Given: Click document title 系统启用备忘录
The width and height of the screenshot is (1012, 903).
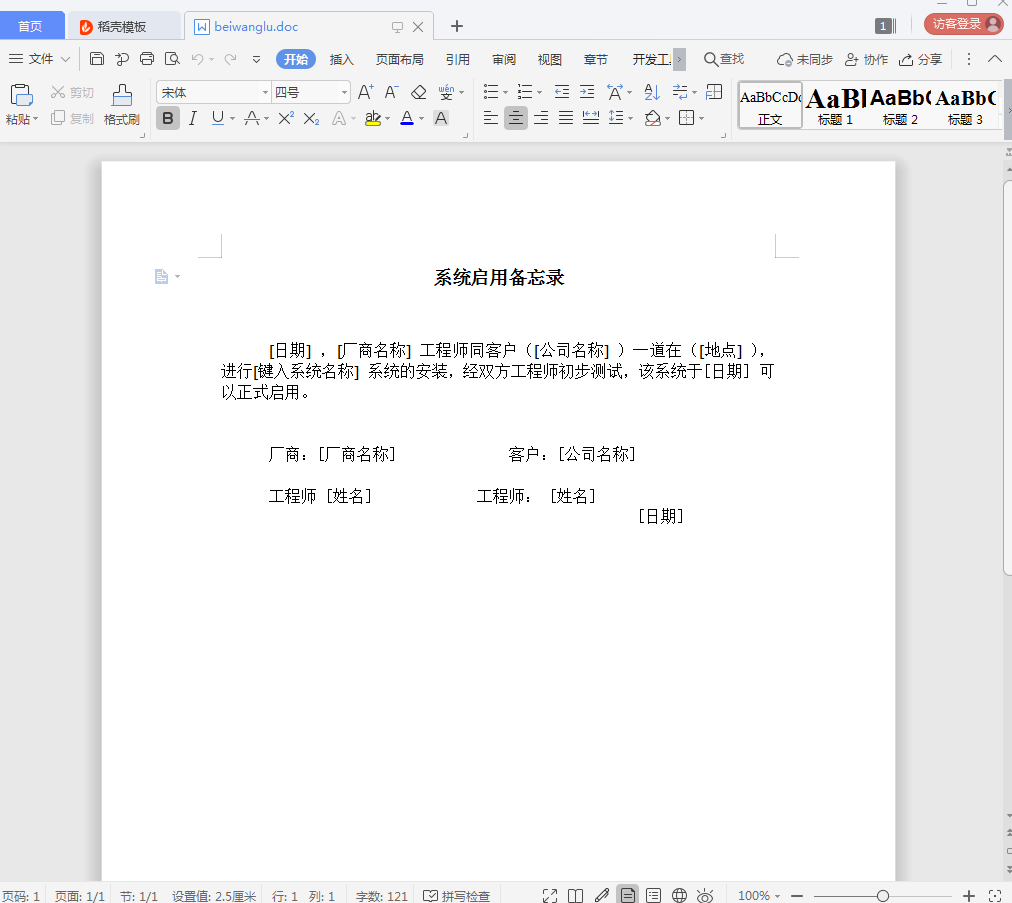Looking at the screenshot, I should (499, 278).
